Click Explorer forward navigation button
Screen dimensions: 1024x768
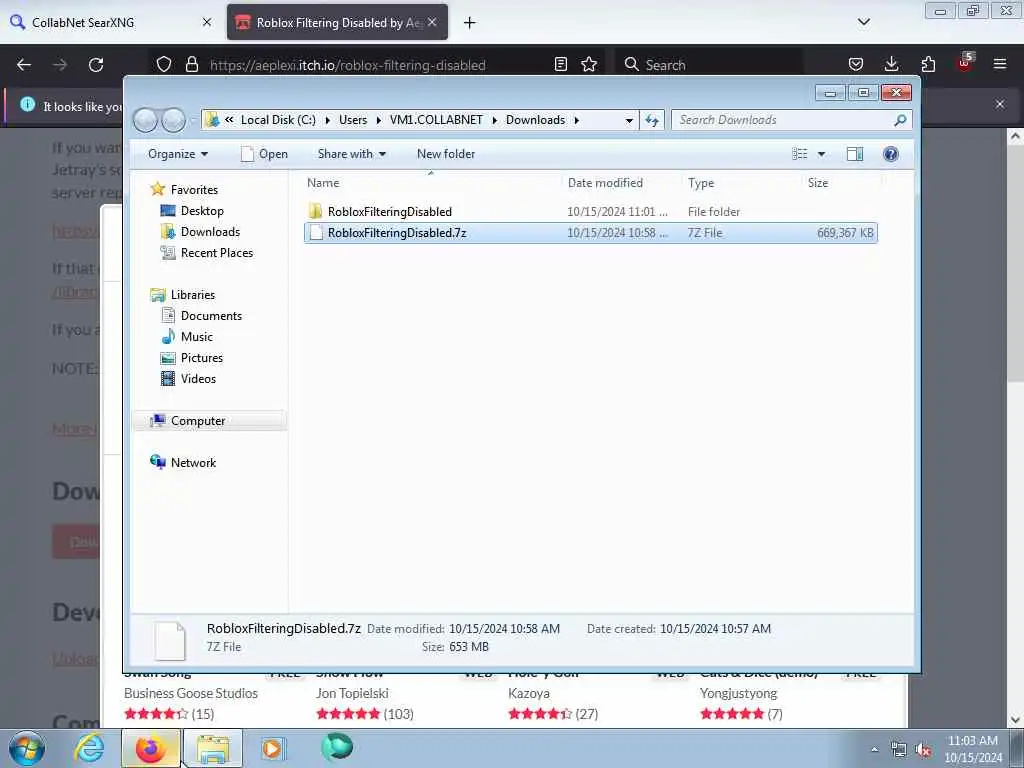click(x=173, y=120)
